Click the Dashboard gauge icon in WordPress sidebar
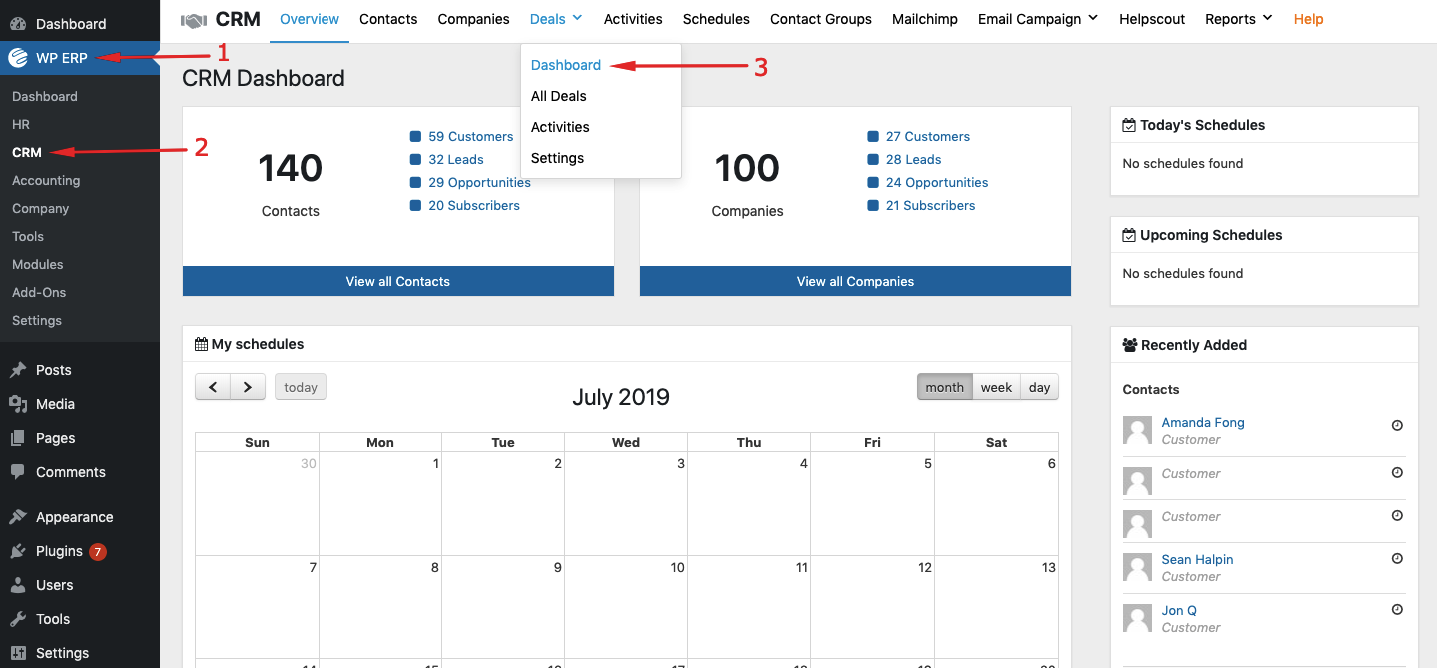 [x=18, y=24]
